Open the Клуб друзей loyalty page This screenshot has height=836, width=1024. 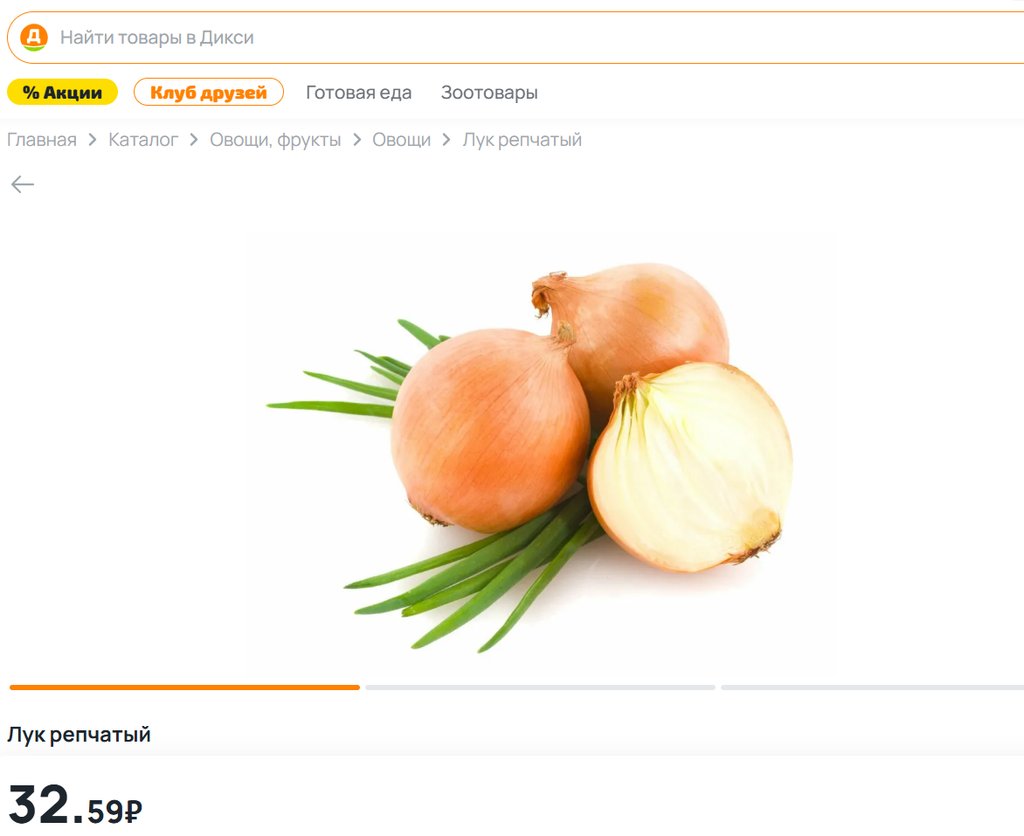(x=208, y=92)
